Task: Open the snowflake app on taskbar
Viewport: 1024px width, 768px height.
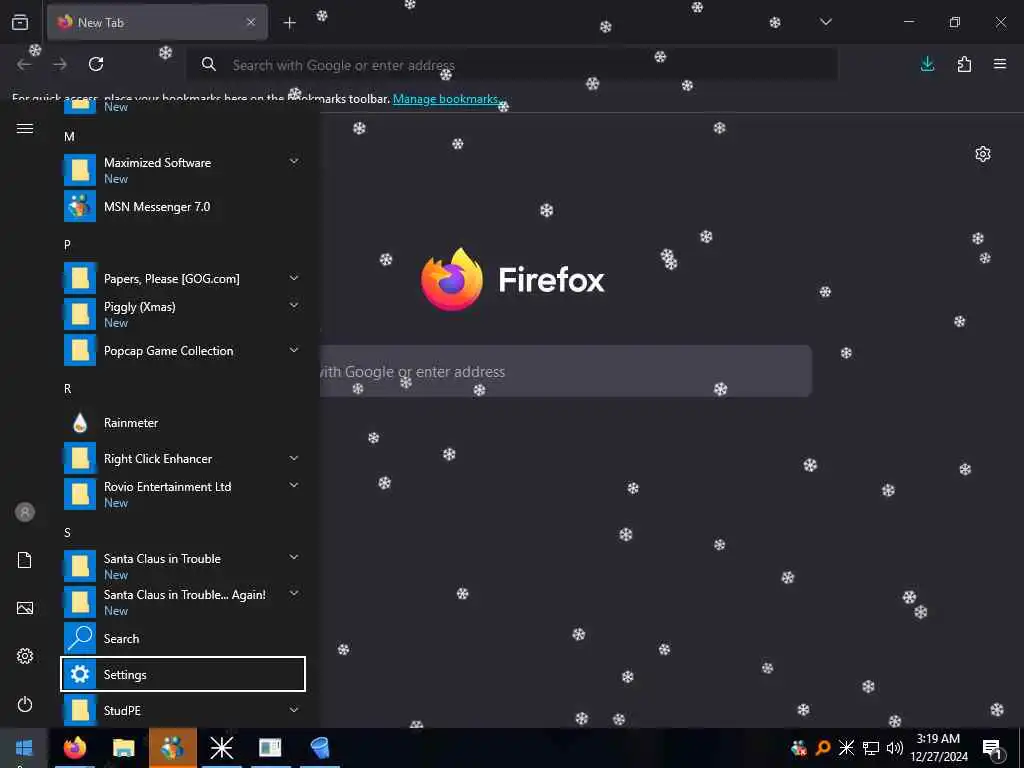Action: tap(221, 748)
